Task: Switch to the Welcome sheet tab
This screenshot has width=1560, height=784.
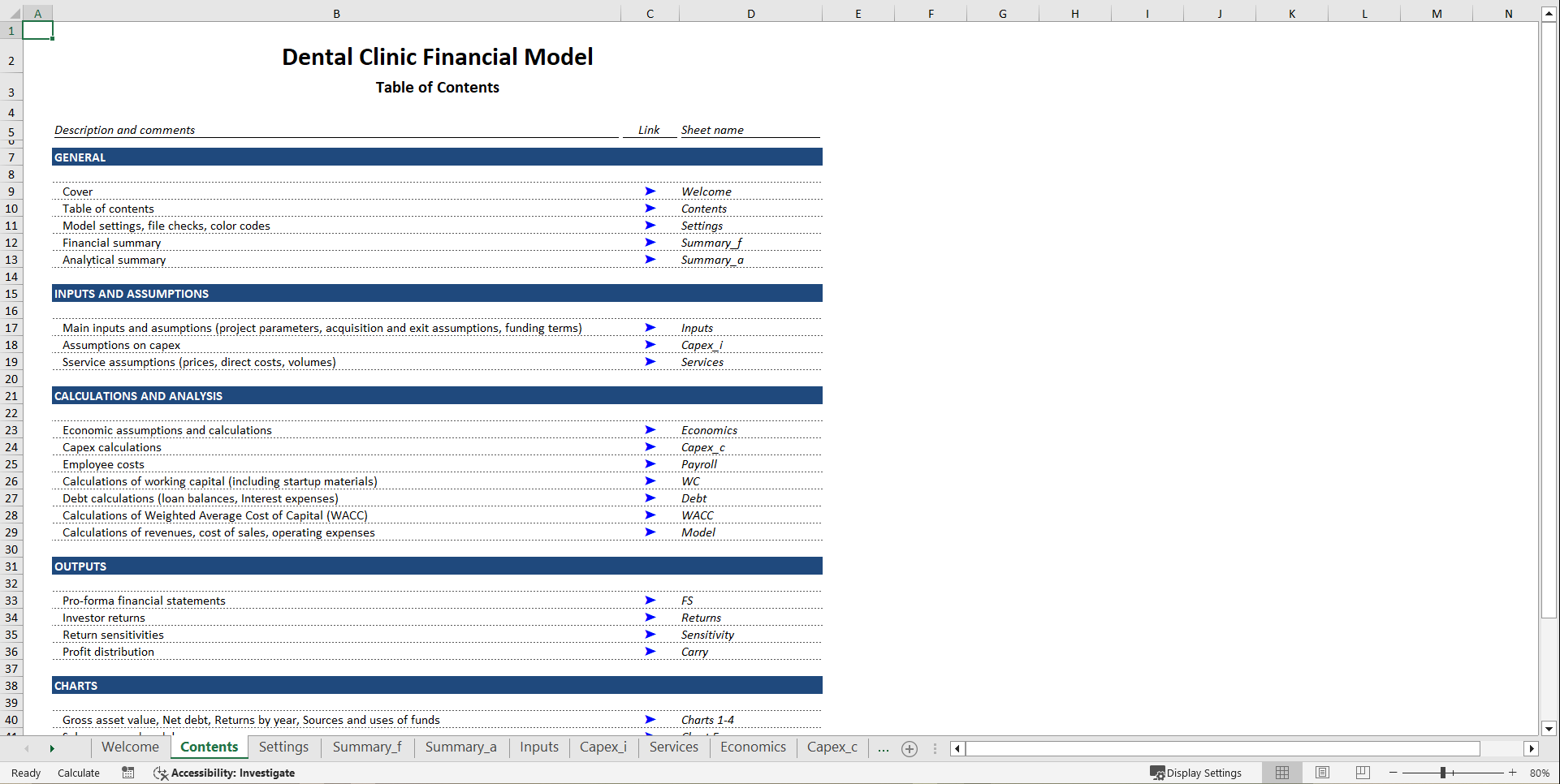Action: (129, 747)
